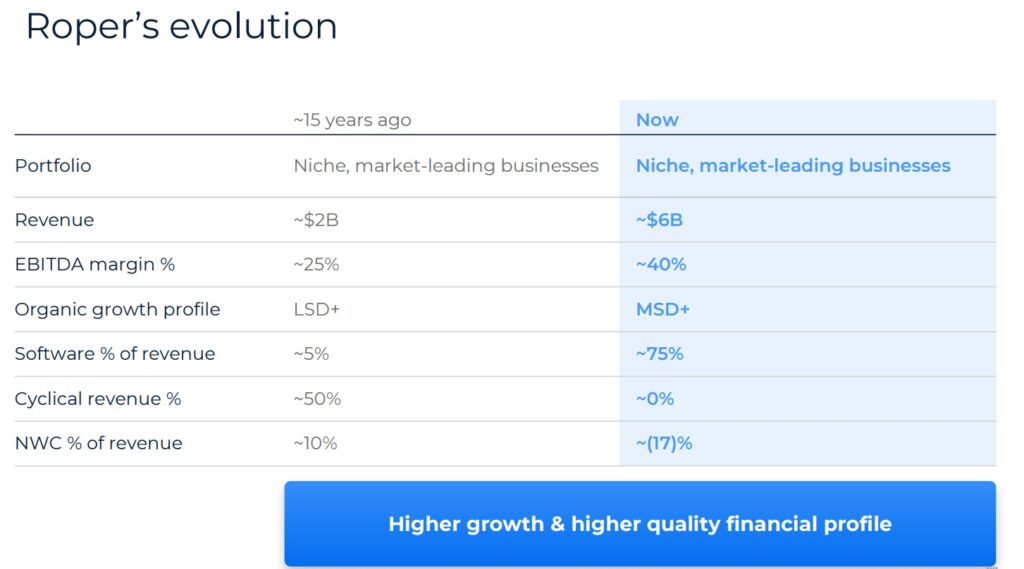Click the blue higher growth banner
This screenshot has height=569, width=1024.
640,524
